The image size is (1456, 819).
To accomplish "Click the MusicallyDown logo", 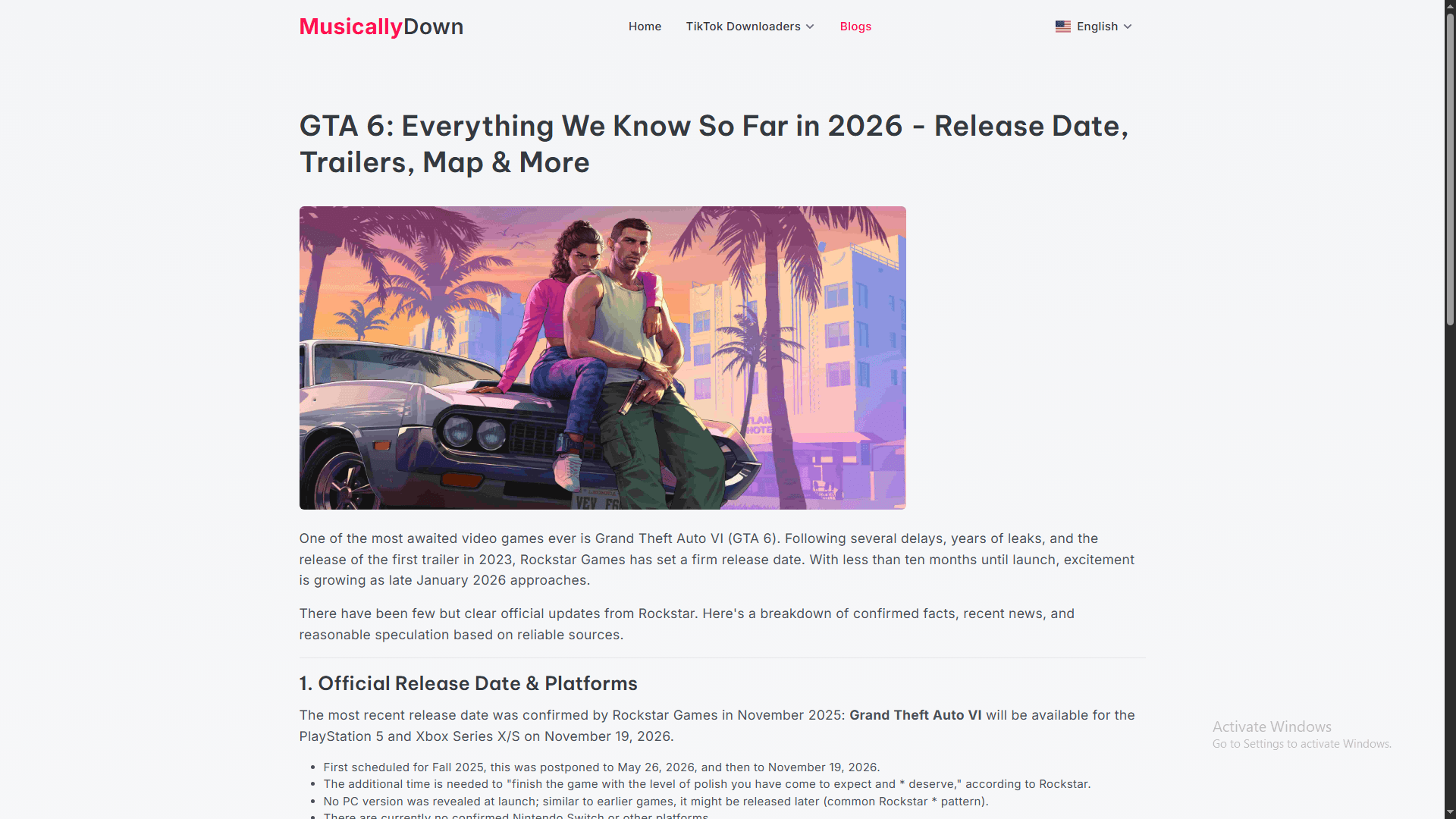I will (381, 27).
